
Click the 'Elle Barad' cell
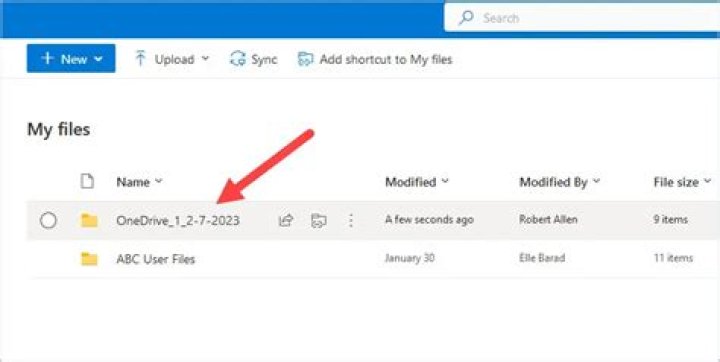tap(542, 258)
